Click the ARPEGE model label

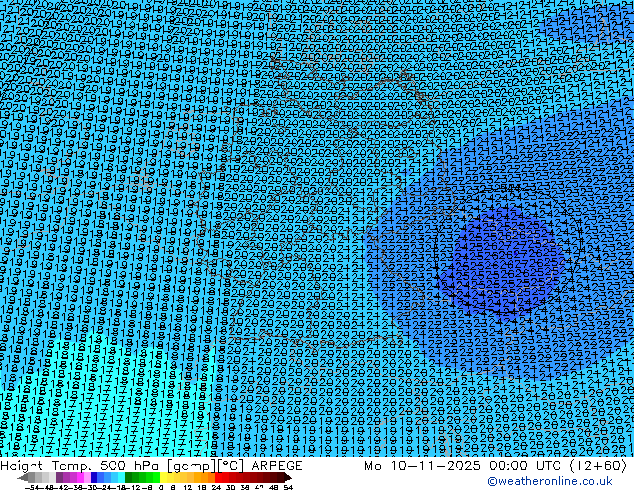[277, 466]
